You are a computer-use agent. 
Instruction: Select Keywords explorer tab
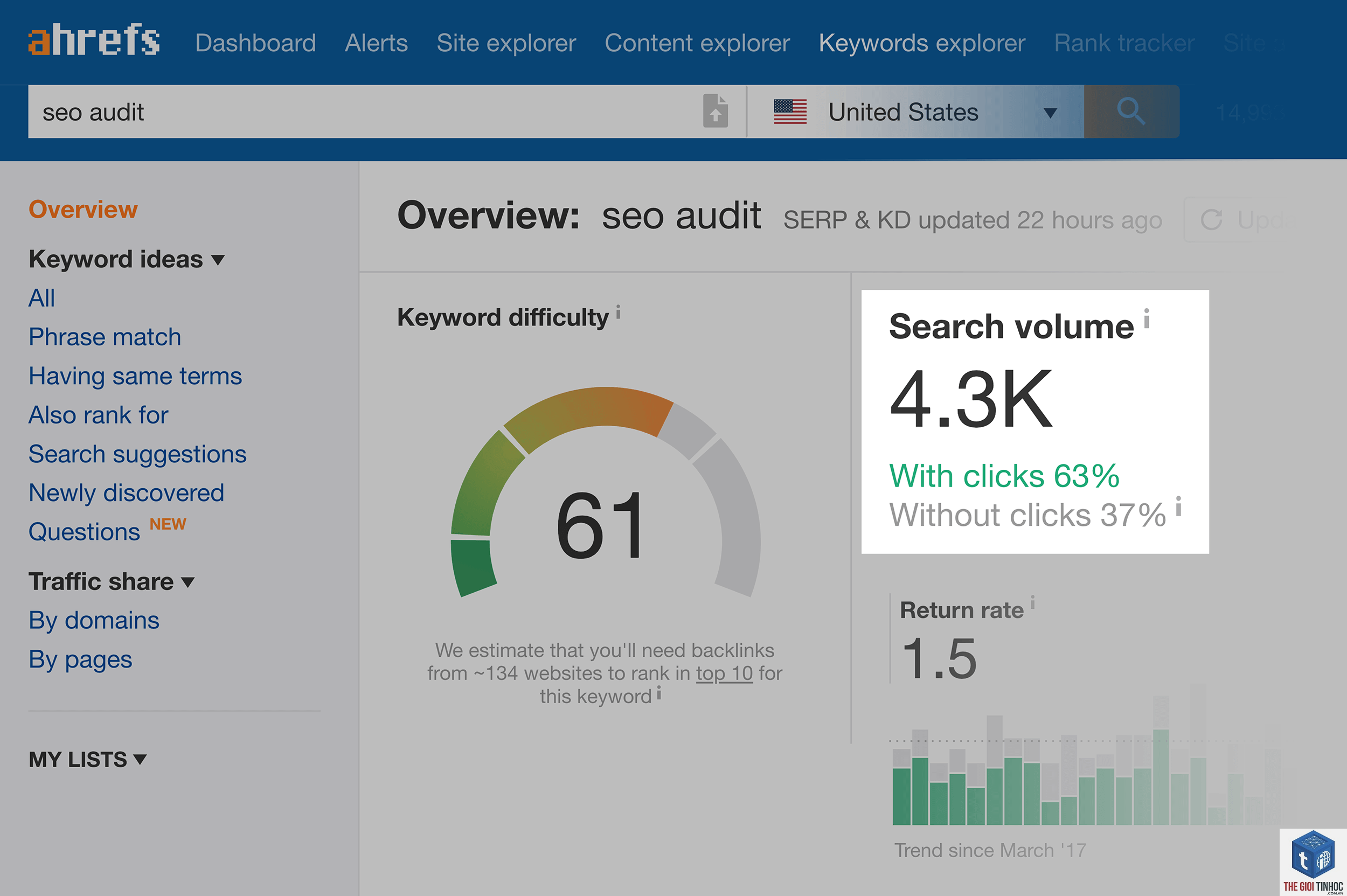(x=922, y=43)
